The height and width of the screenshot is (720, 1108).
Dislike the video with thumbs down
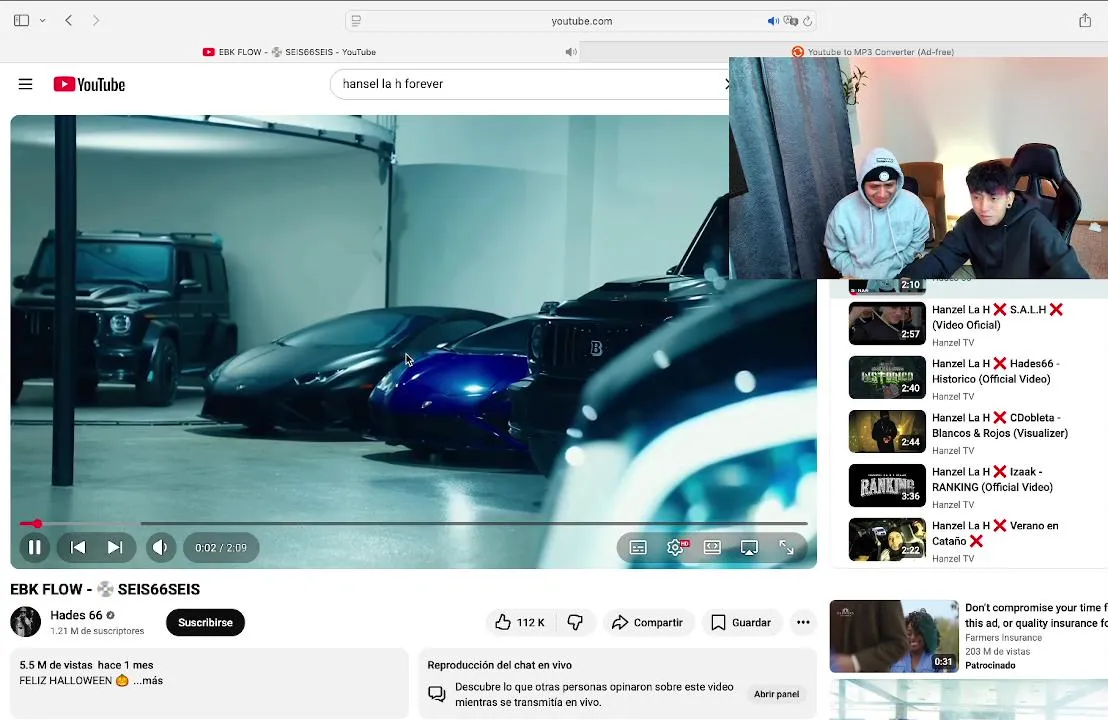point(575,622)
